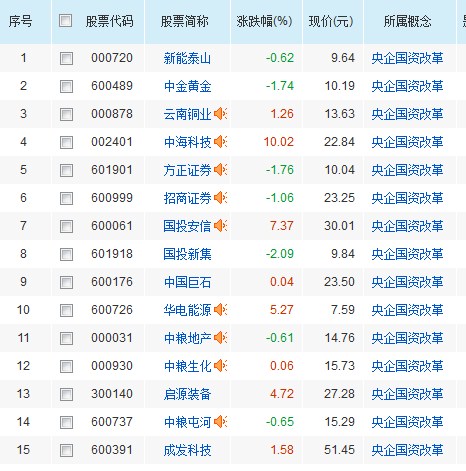Click the 股票代码 column header
Screen dimensions: 466x471
110,21
